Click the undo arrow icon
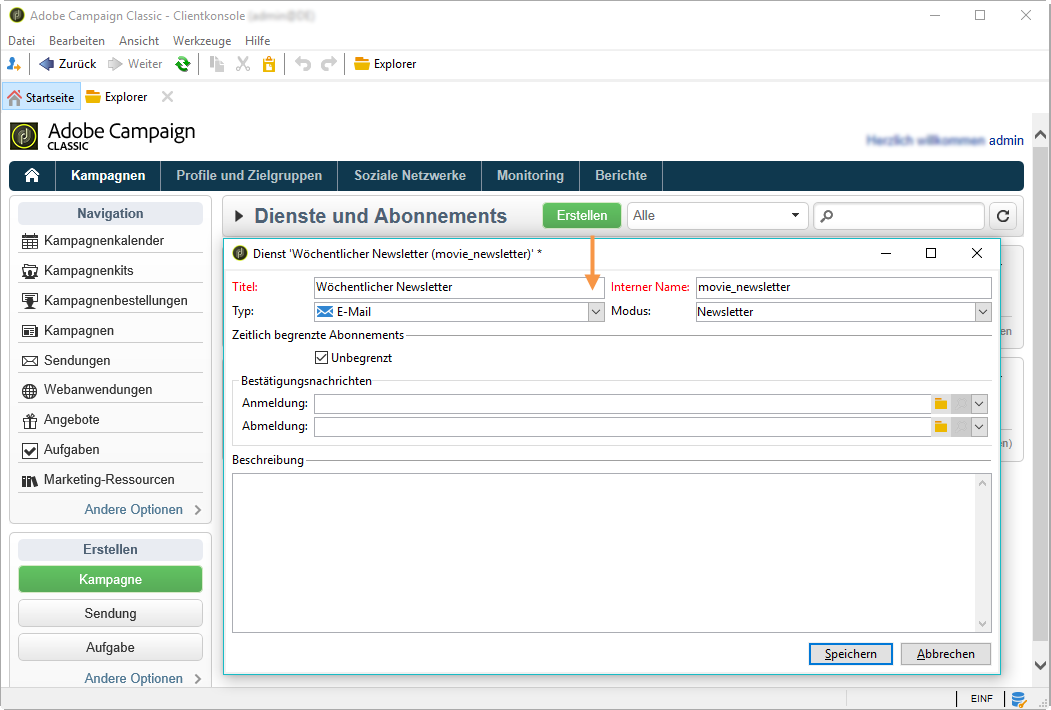The height and width of the screenshot is (710, 1051). 303,64
